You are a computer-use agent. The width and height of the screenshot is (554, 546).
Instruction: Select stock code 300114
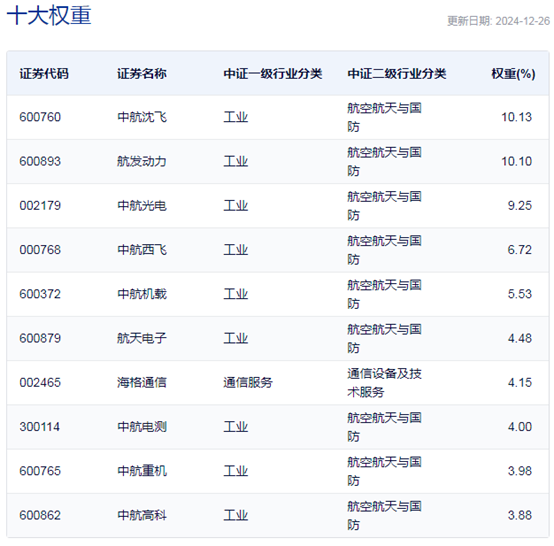point(40,427)
